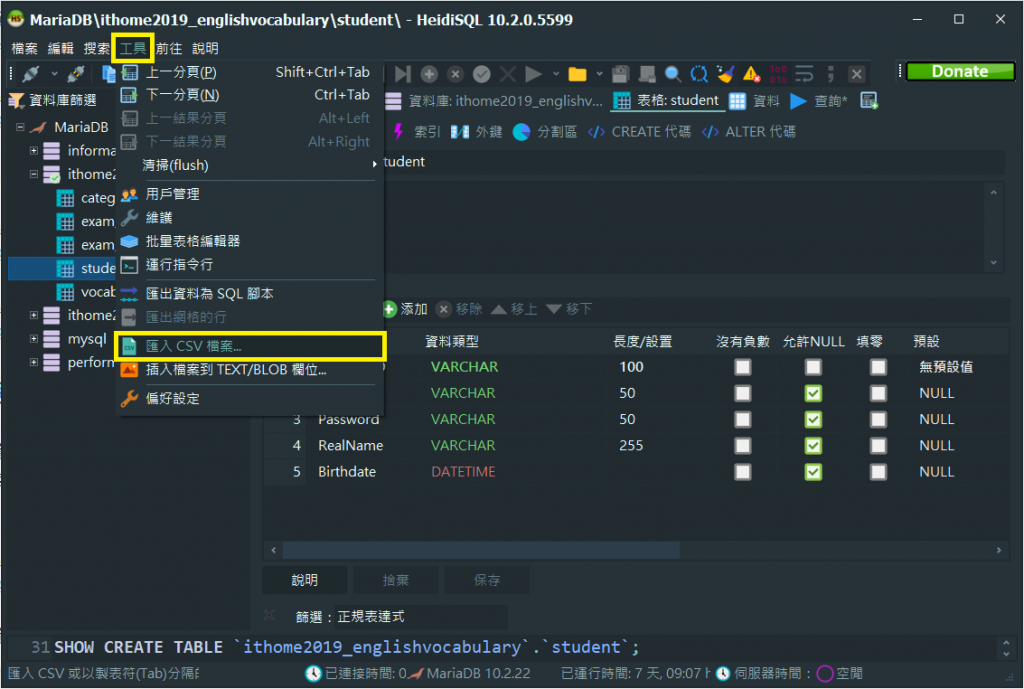This screenshot has height=689, width=1024.
Task: Toggle 沒有負數 for the Password column
Action: (743, 419)
